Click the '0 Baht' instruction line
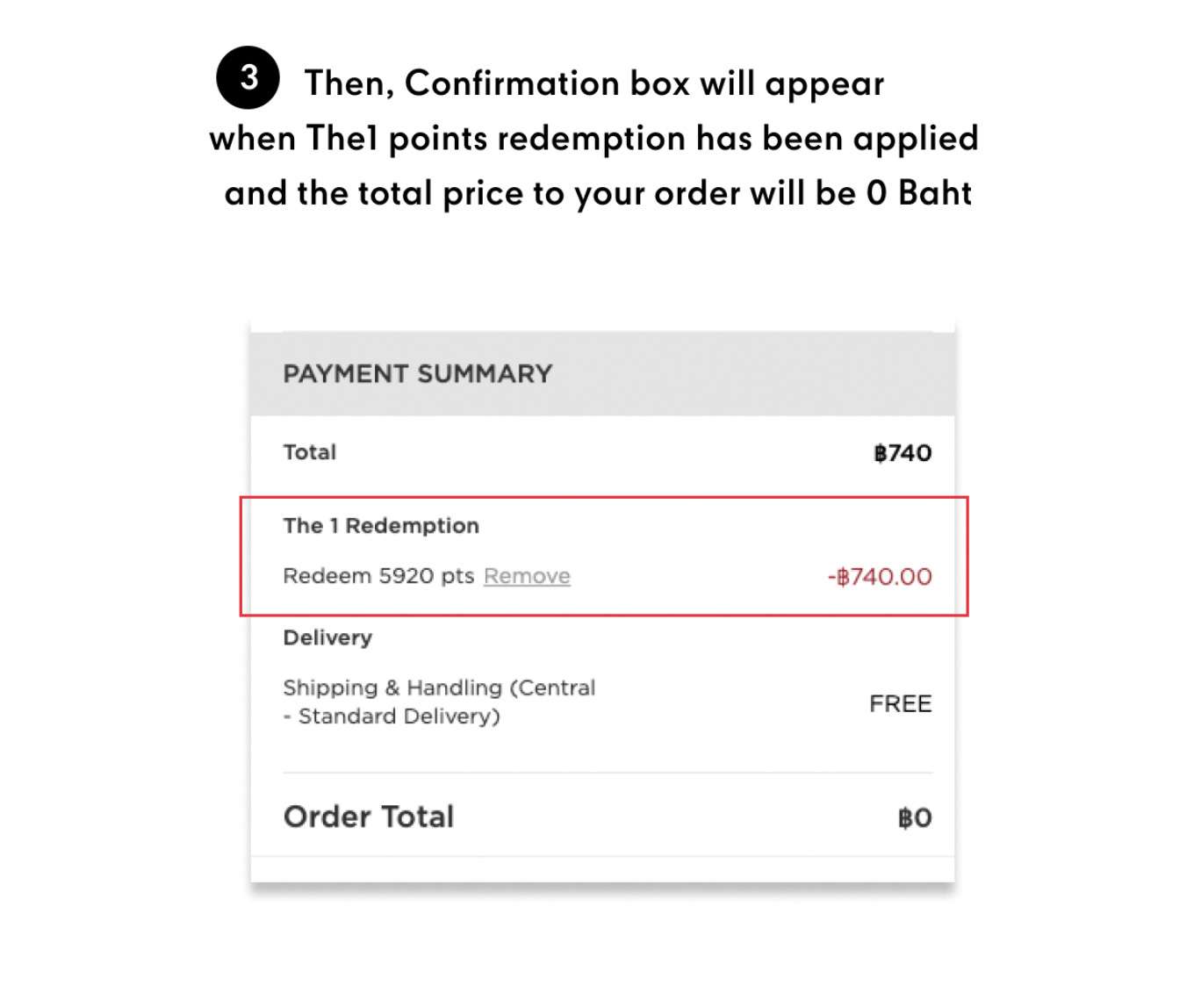The image size is (1194, 1008). (598, 193)
